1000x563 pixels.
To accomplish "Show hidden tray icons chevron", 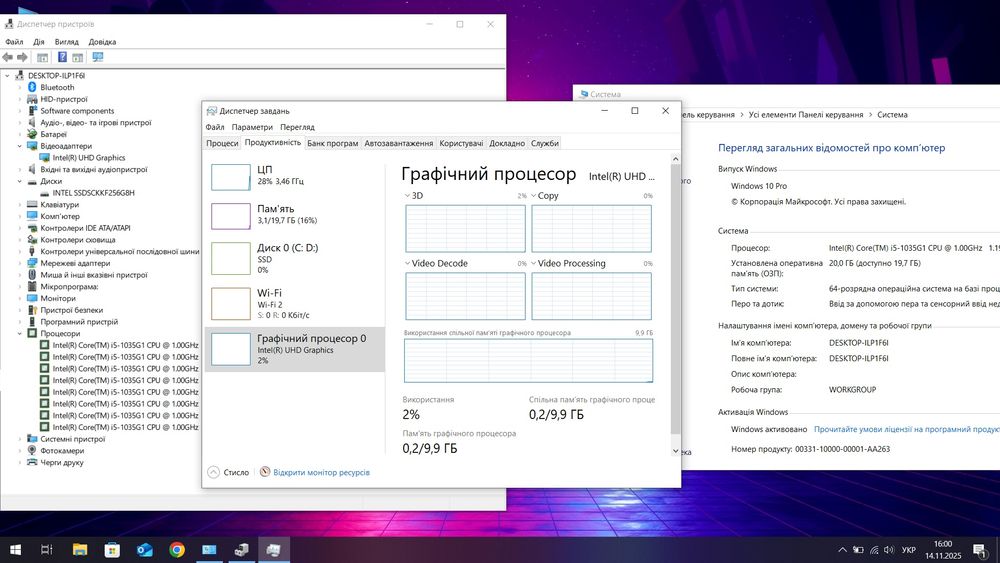I will tap(842, 550).
